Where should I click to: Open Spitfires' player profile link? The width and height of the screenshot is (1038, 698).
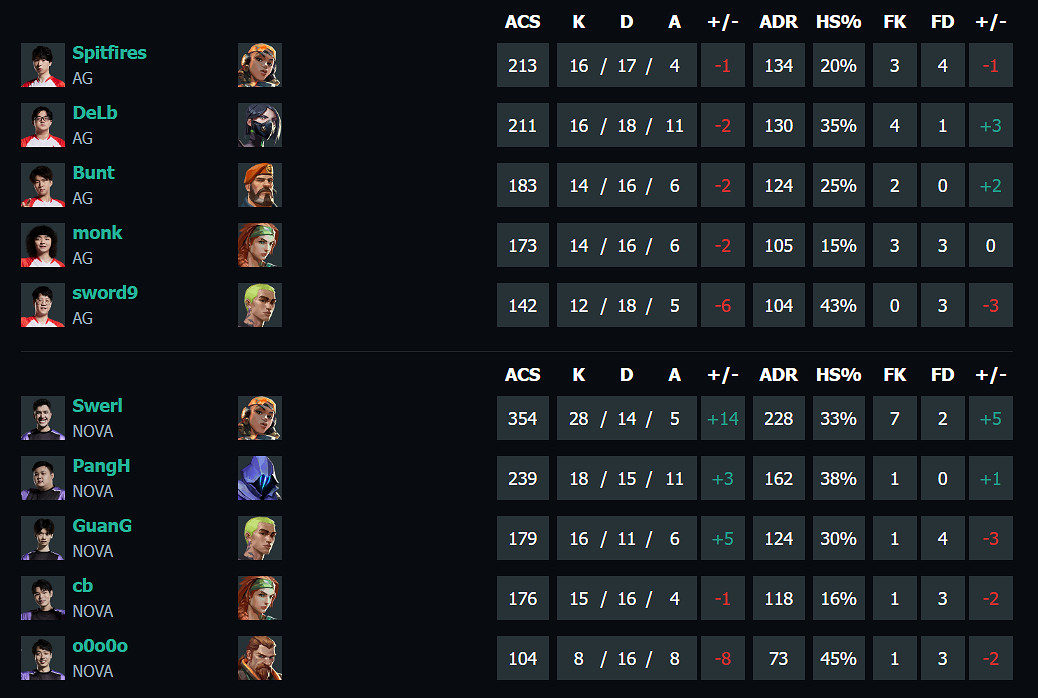point(109,53)
